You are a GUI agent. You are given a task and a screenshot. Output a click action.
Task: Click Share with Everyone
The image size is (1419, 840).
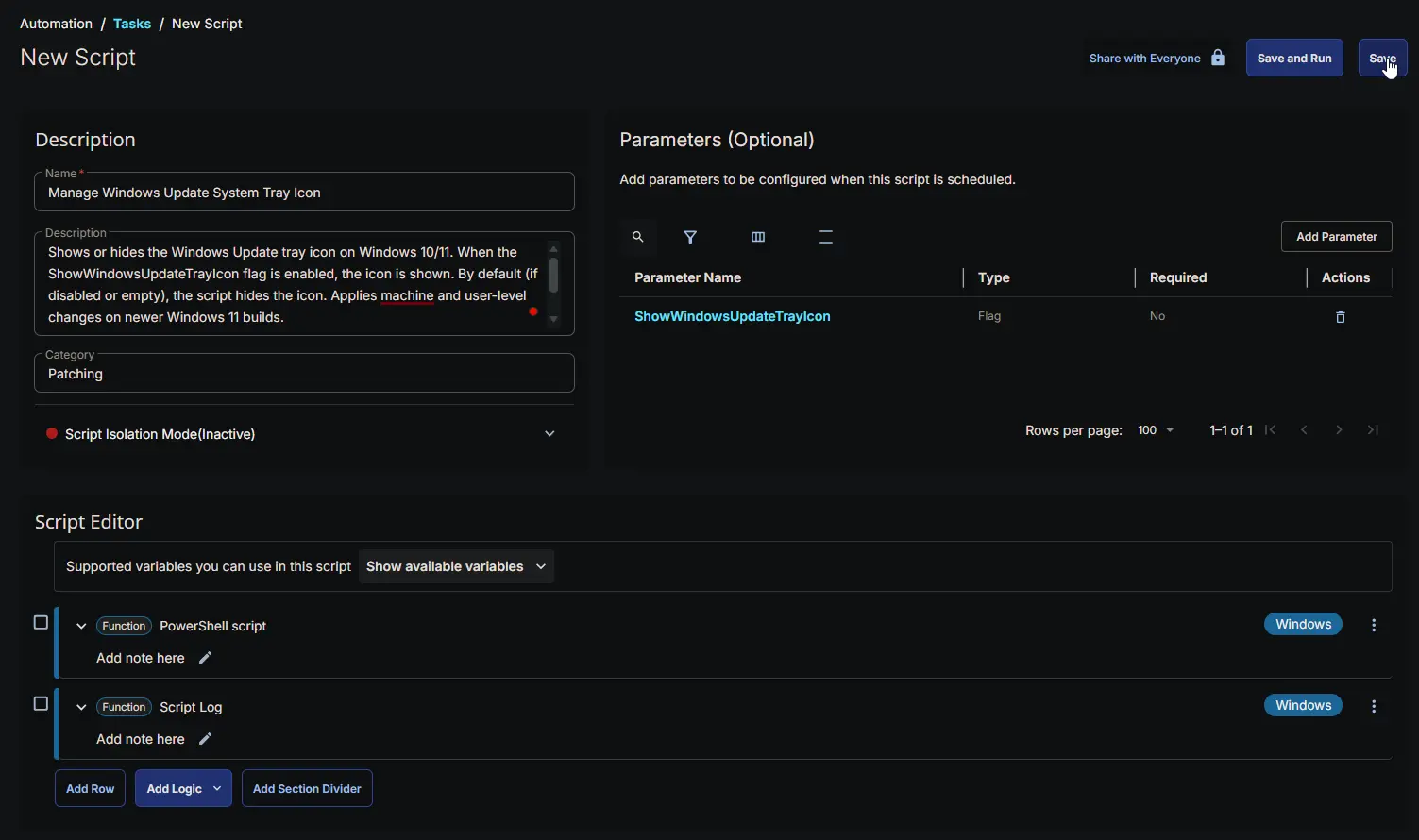coord(1145,58)
